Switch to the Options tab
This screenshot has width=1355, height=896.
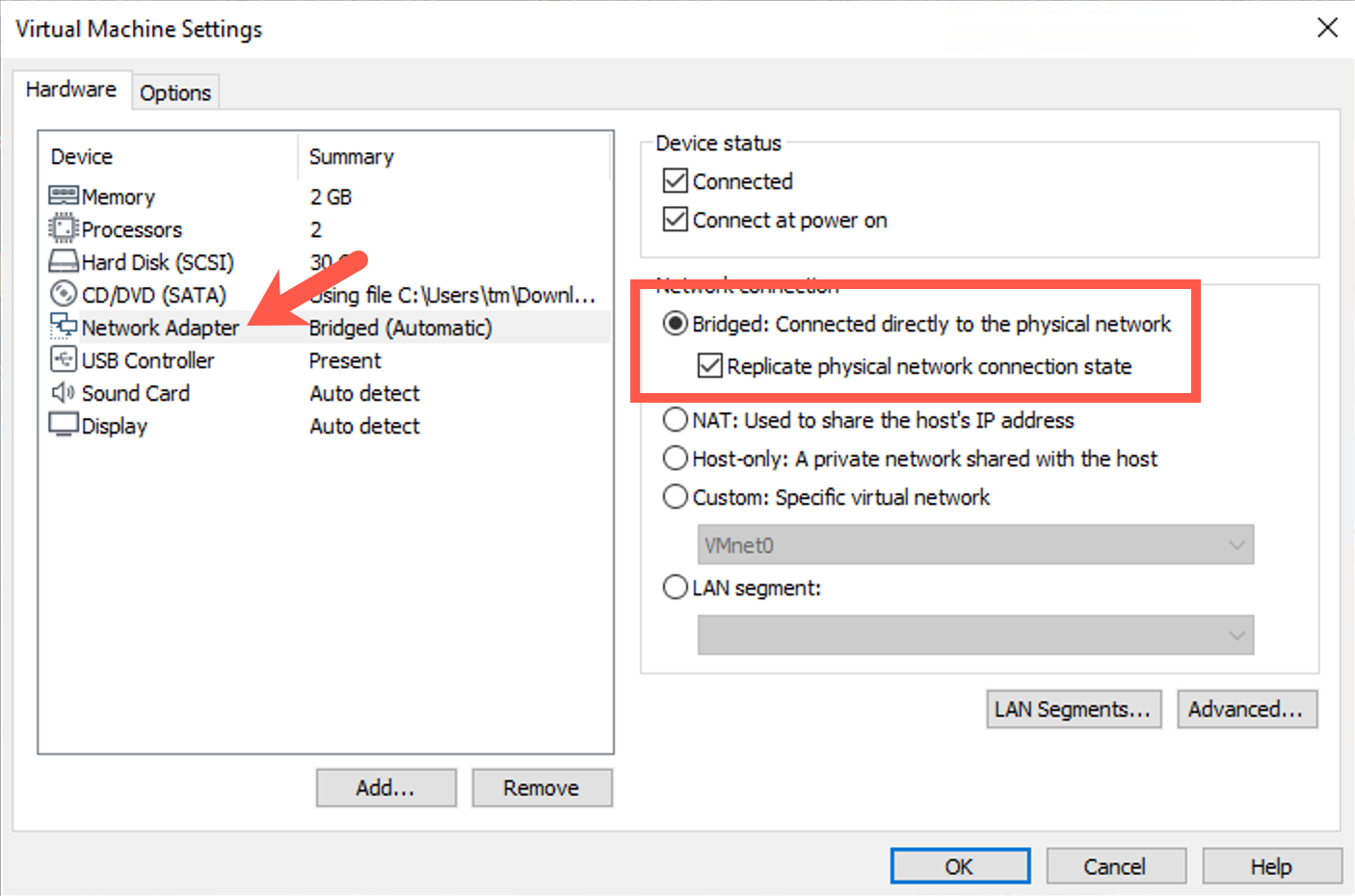point(175,92)
